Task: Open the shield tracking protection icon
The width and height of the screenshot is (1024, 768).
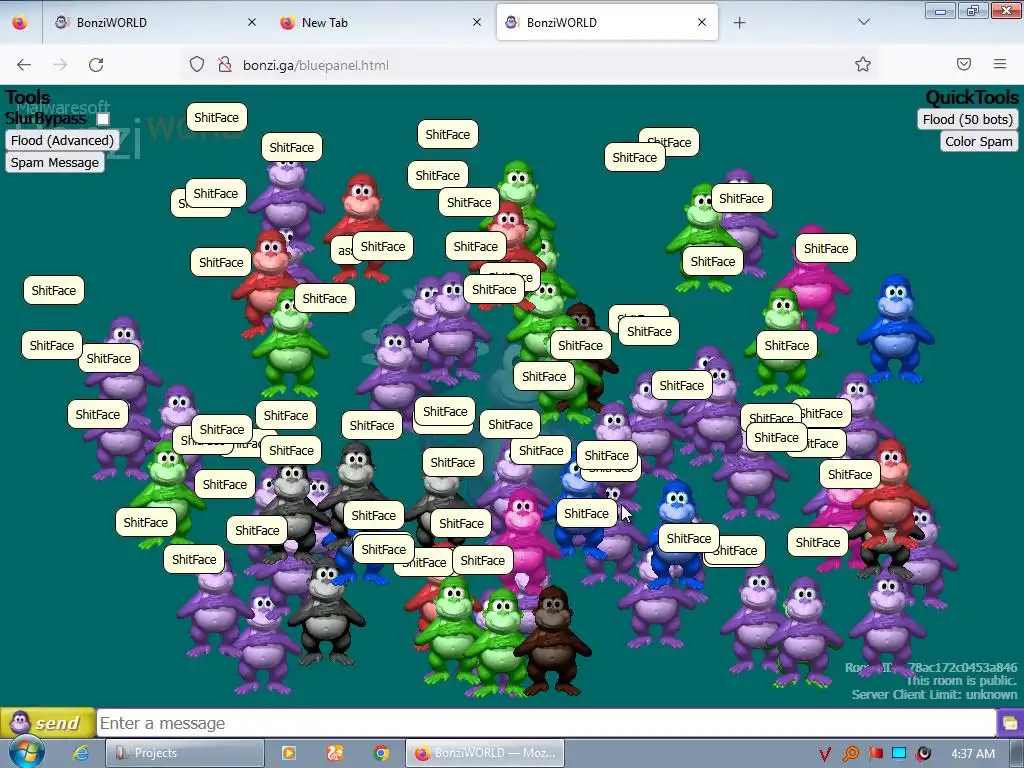Action: pyautogui.click(x=197, y=65)
